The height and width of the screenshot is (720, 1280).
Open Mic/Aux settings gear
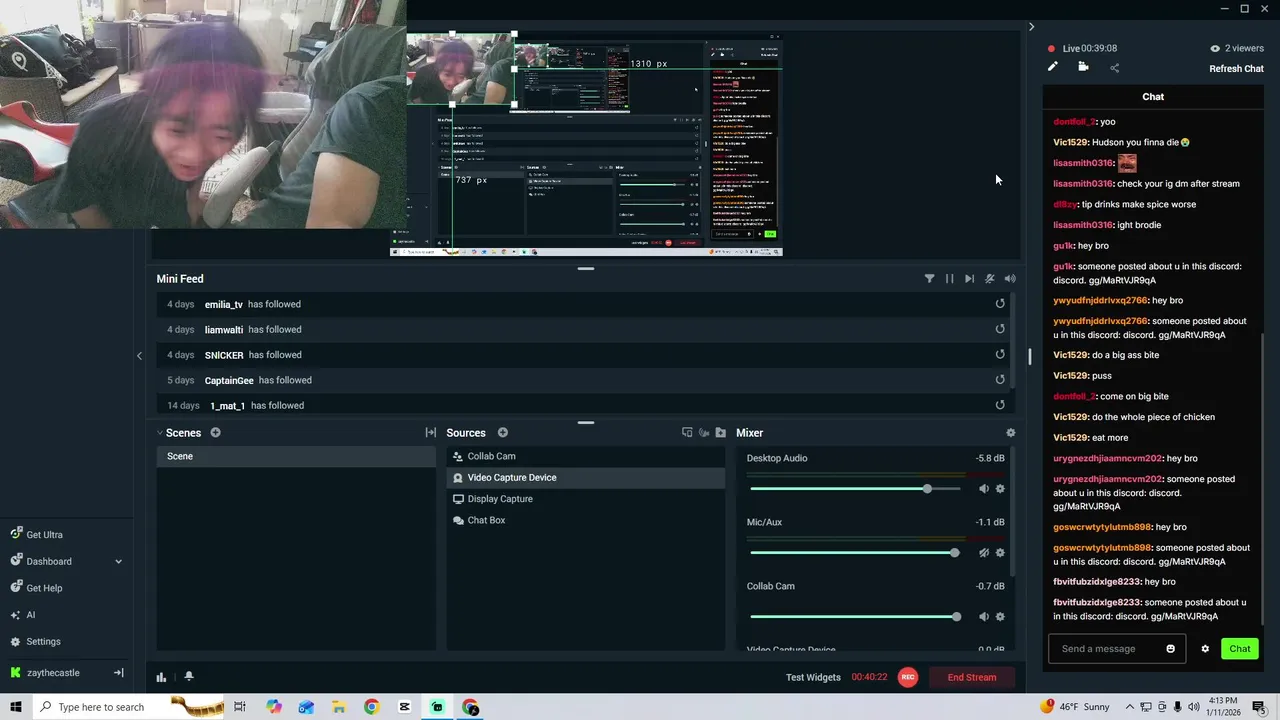click(x=1000, y=553)
